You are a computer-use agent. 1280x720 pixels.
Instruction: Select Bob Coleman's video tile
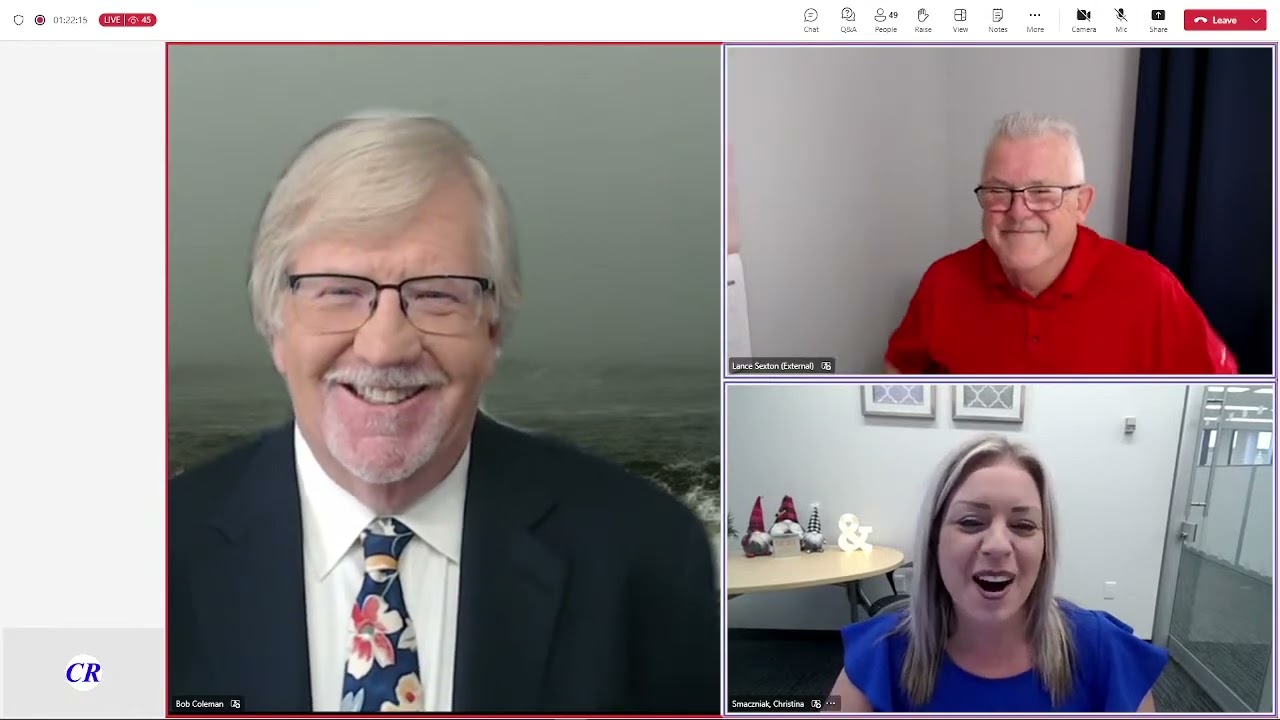444,380
